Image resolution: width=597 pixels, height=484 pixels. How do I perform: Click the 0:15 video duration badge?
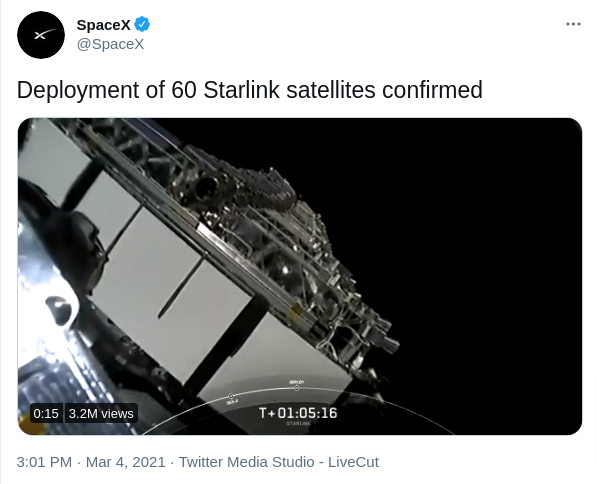(46, 413)
